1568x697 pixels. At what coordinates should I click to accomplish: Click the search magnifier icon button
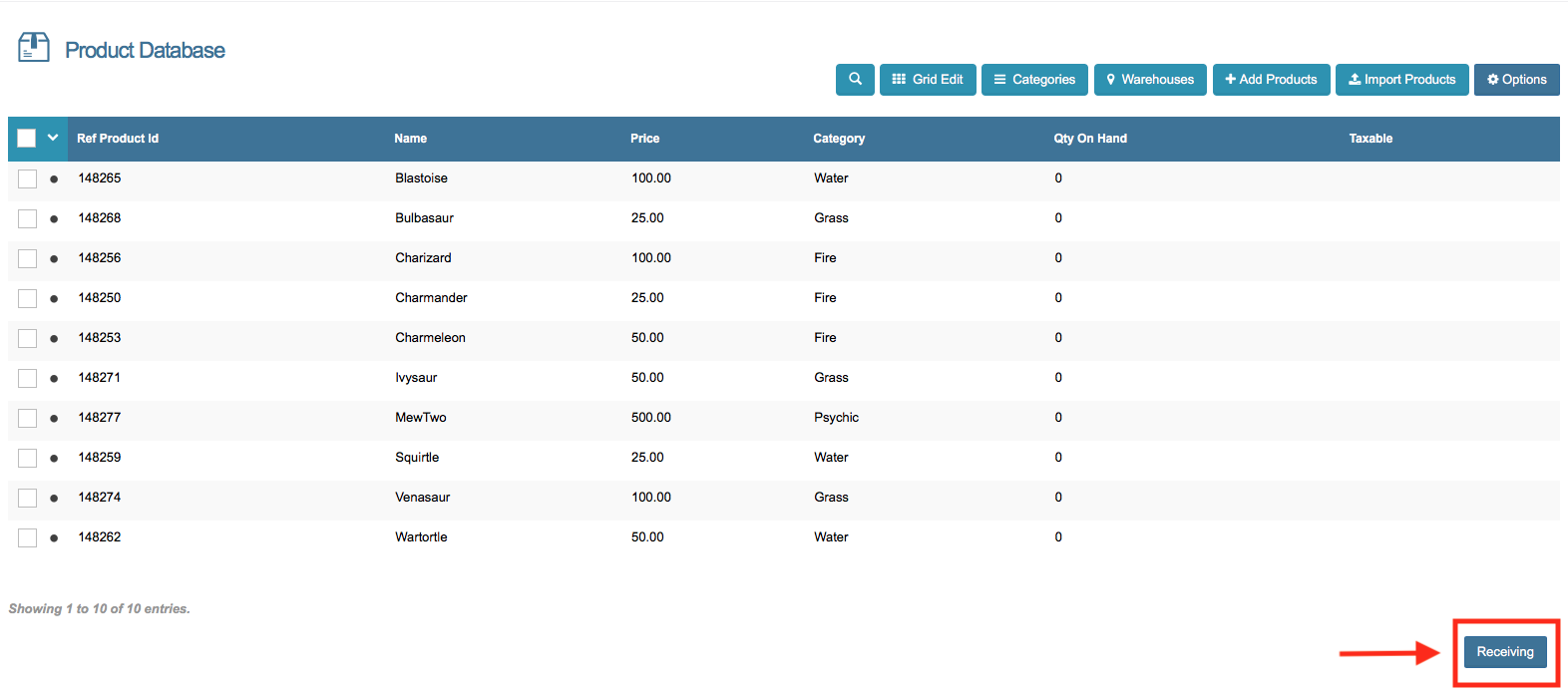855,80
